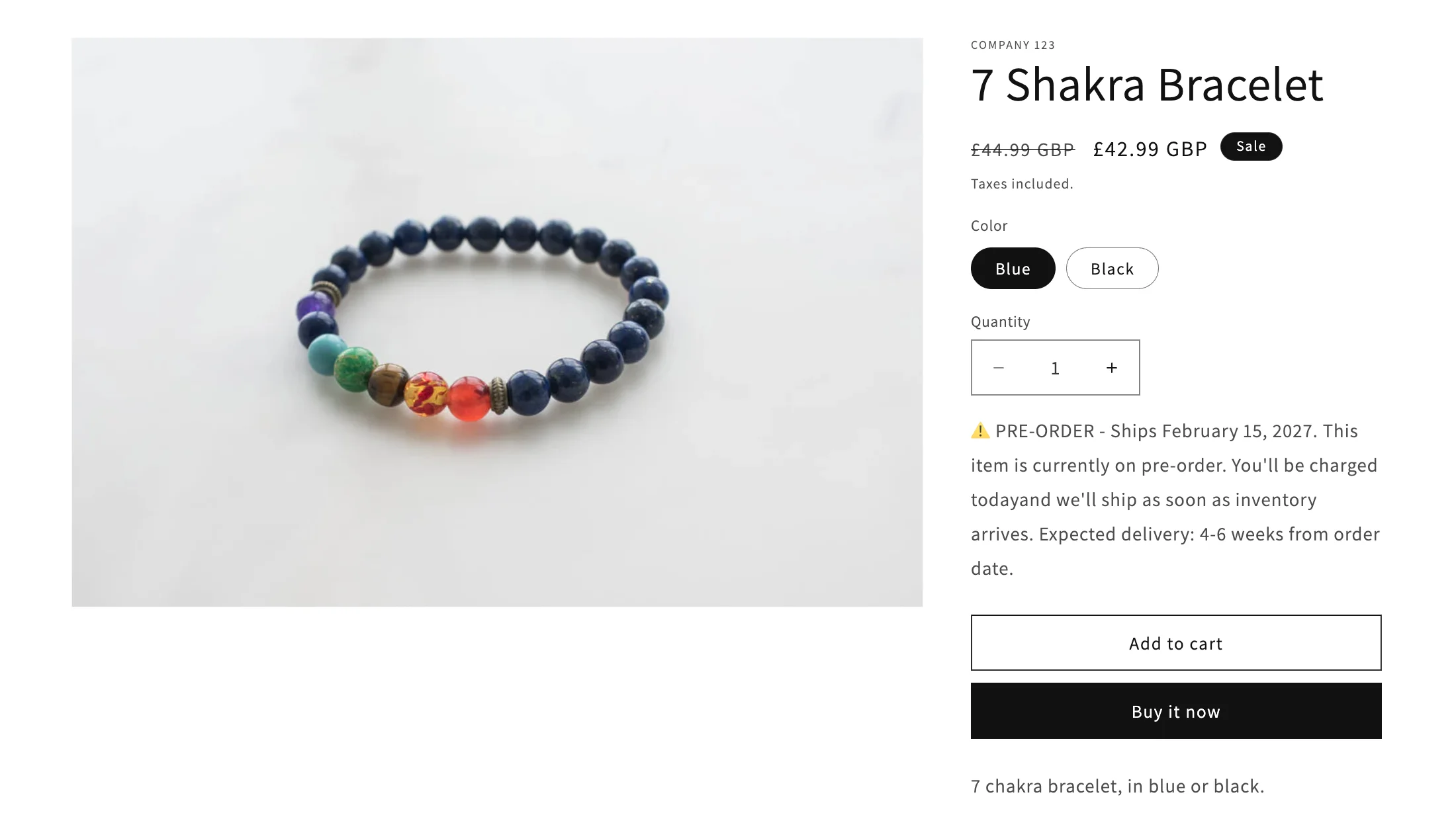Click the 7 chakra bracelet description text
Viewport: 1456px width, 815px height.
(1117, 786)
